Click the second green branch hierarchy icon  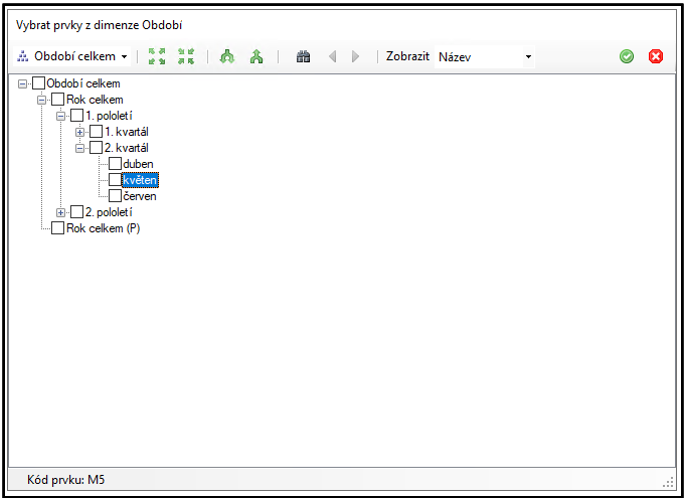256,56
